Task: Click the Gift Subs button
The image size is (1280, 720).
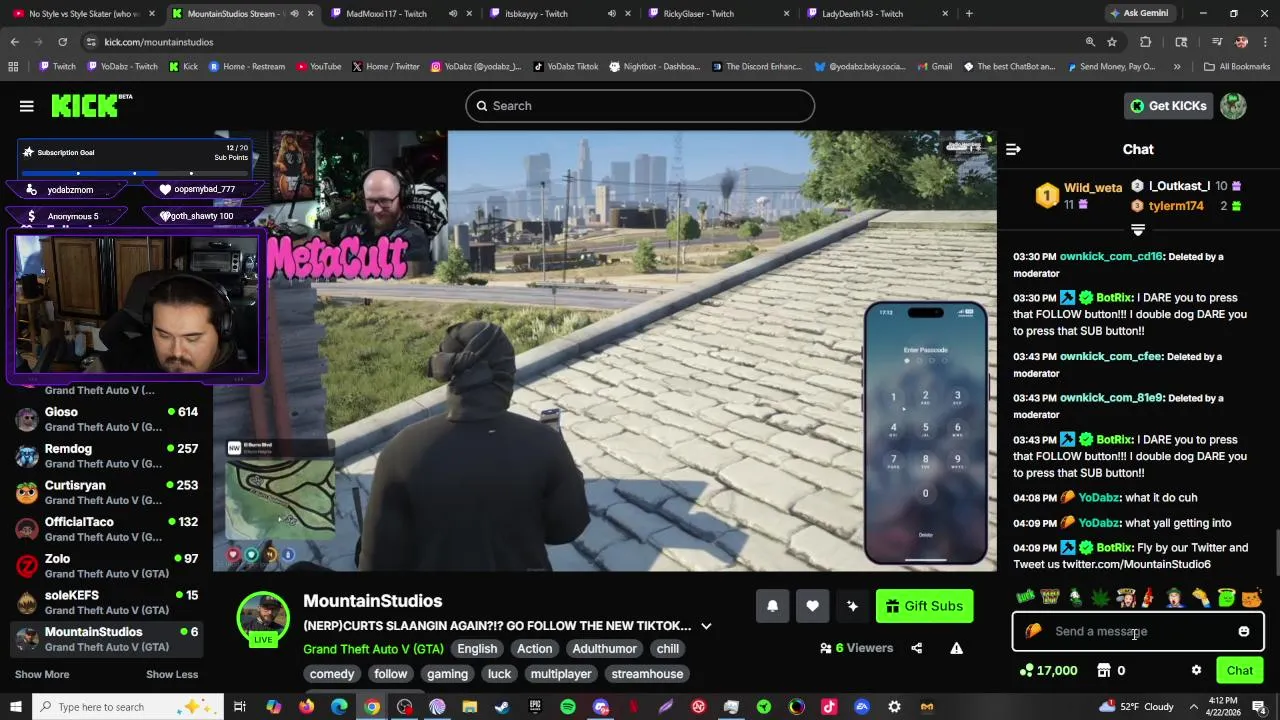Action: (924, 606)
